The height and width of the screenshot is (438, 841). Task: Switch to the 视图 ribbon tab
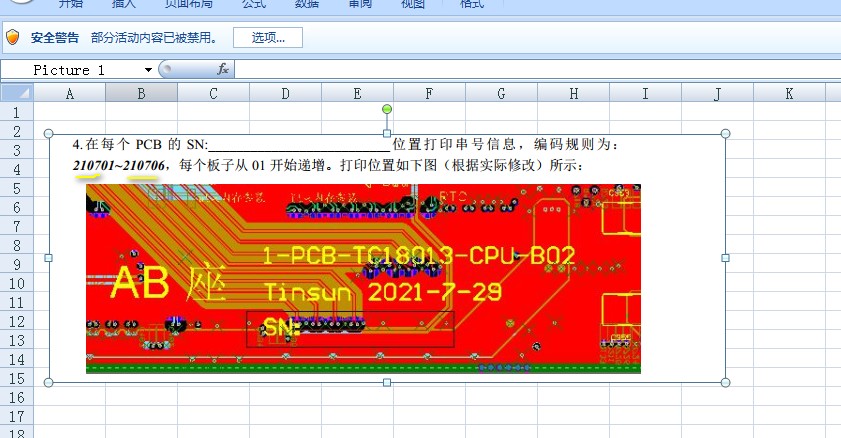tap(413, 3)
